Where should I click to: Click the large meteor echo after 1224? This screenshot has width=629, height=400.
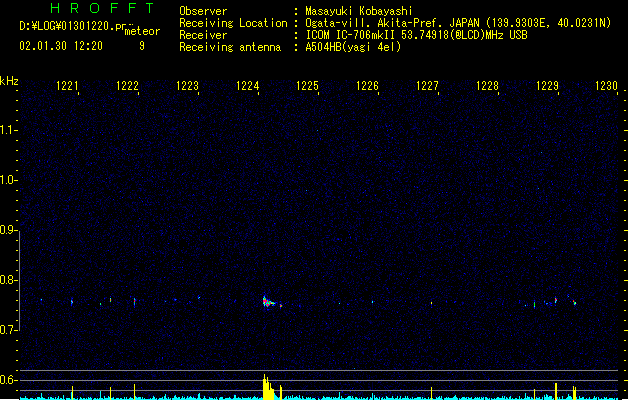click(269, 302)
